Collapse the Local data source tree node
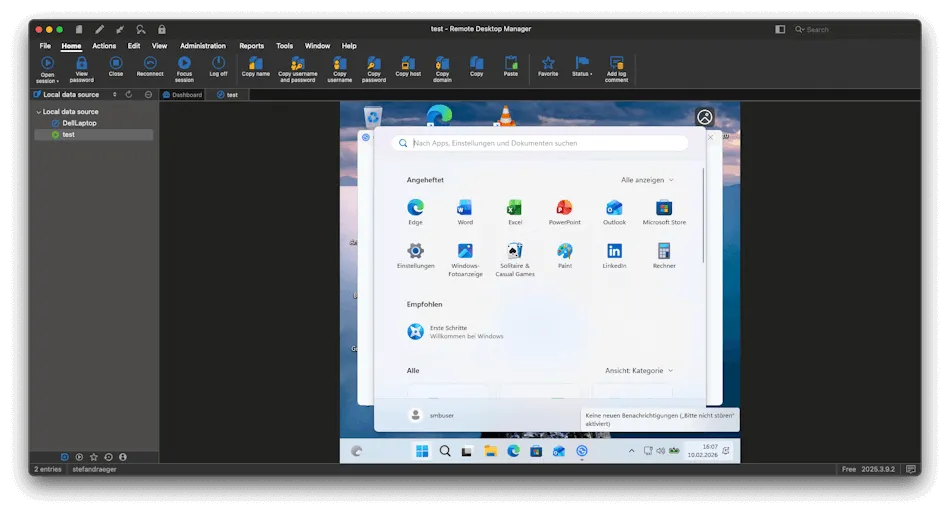The height and width of the screenshot is (514, 950). click(x=38, y=112)
